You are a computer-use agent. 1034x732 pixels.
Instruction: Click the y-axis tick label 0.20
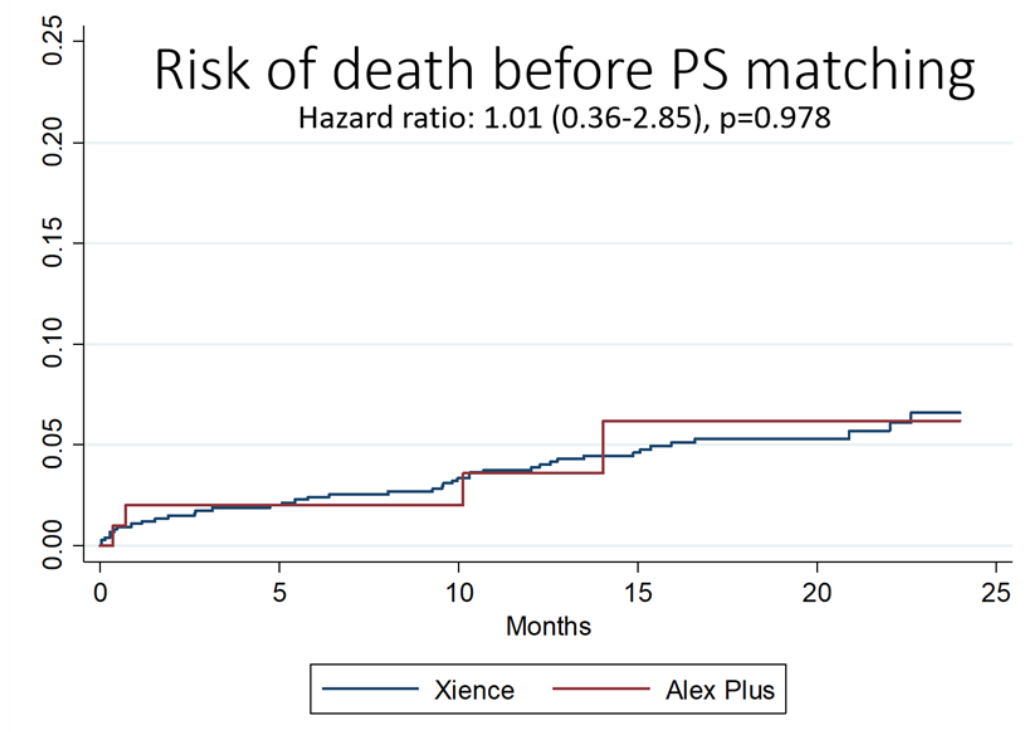click(53, 142)
